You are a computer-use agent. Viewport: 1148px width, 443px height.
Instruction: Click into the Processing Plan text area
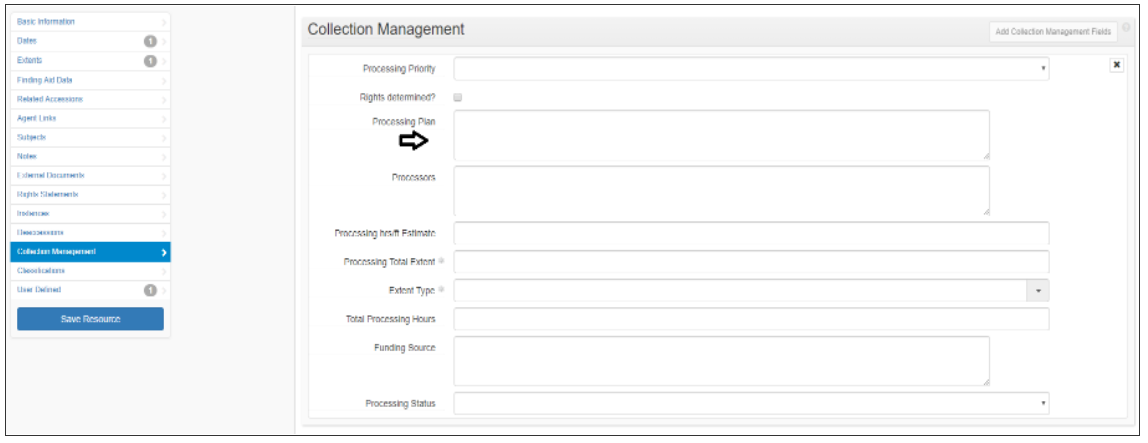tap(722, 135)
